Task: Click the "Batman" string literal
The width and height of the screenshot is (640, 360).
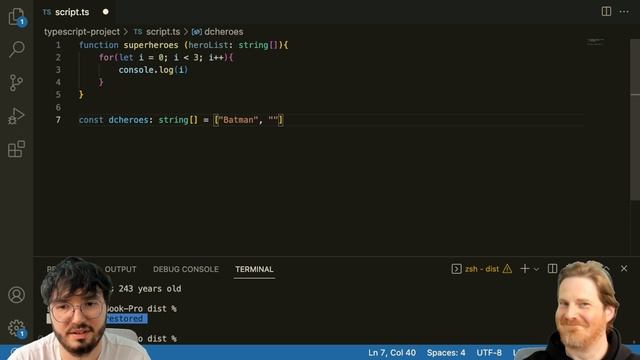Action: coord(238,120)
